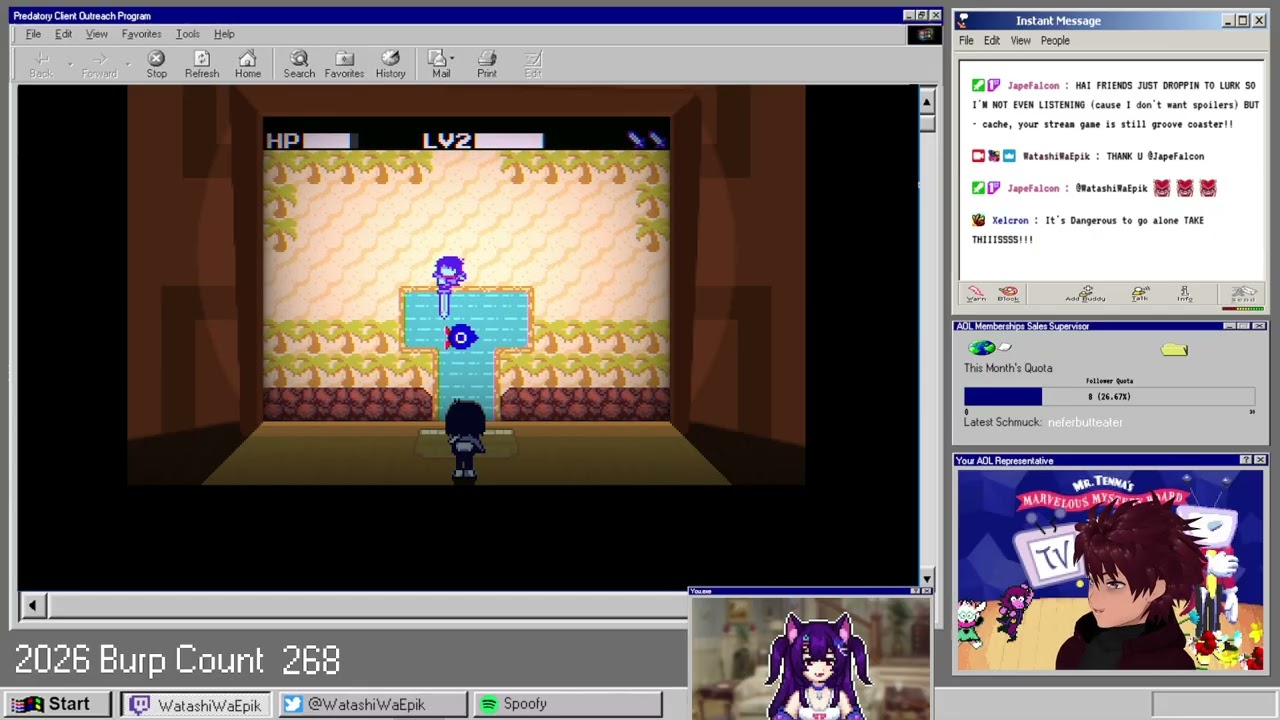The height and width of the screenshot is (720, 1280).
Task: Click the Twitch icon on the taskbar
Action: tap(140, 705)
